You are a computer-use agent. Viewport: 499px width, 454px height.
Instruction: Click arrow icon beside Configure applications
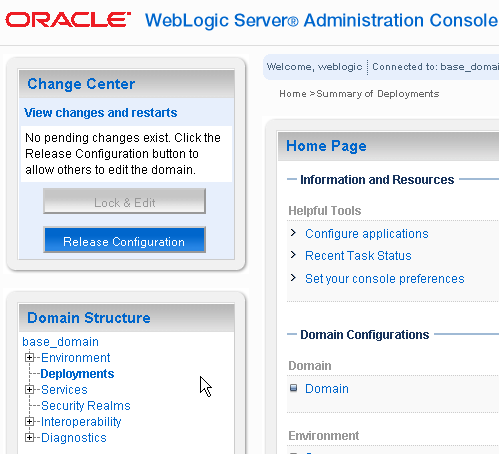pyautogui.click(x=293, y=233)
